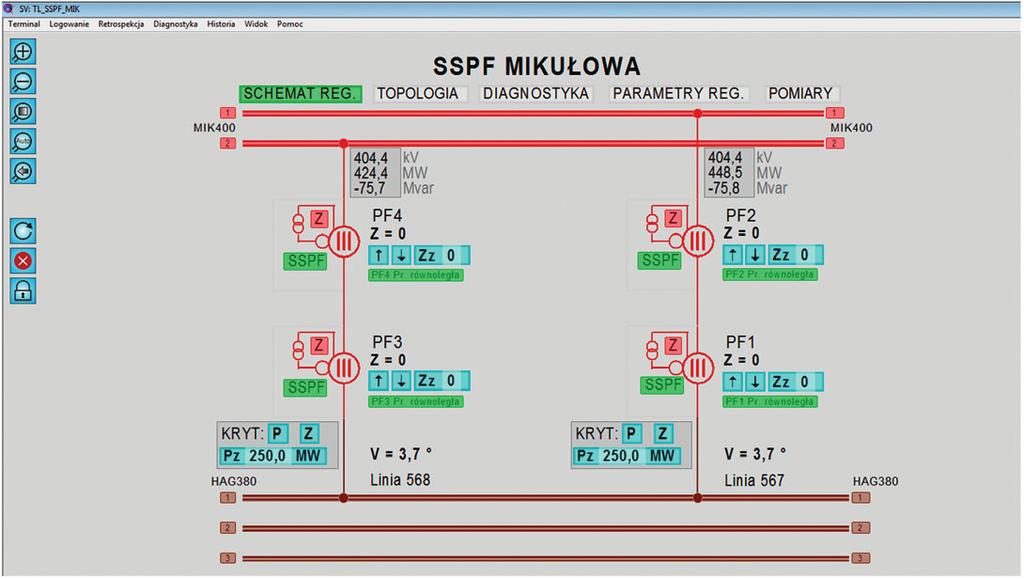
Task: Click the previous zoom view icon
Action: [x=23, y=172]
